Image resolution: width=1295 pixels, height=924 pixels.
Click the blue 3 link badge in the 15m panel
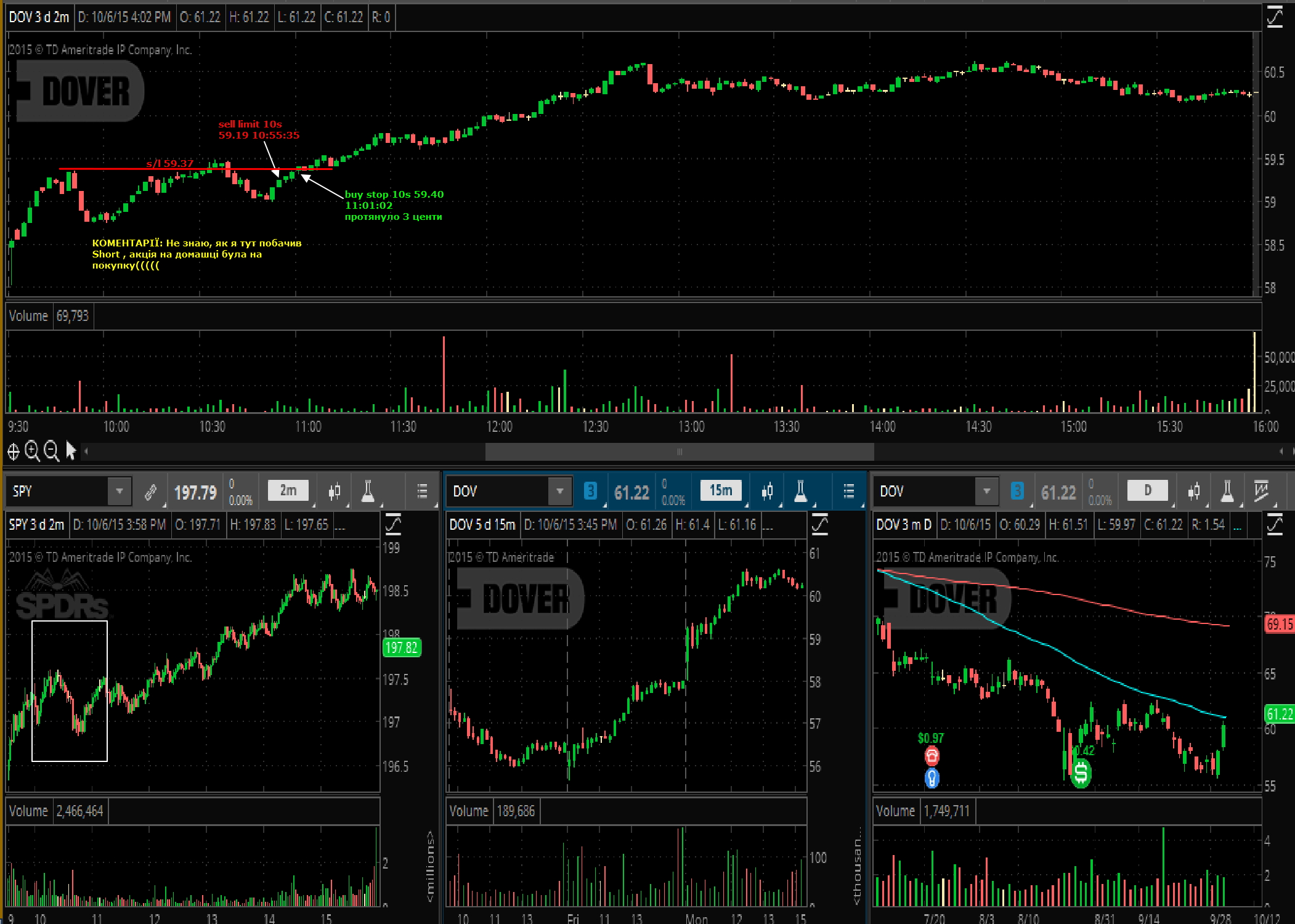590,491
